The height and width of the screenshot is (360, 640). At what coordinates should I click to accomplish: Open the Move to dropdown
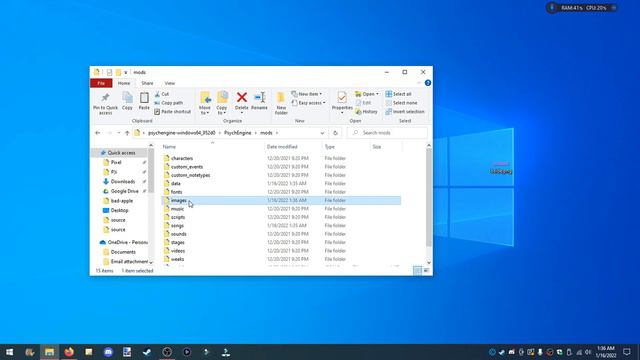pyautogui.click(x=205, y=111)
